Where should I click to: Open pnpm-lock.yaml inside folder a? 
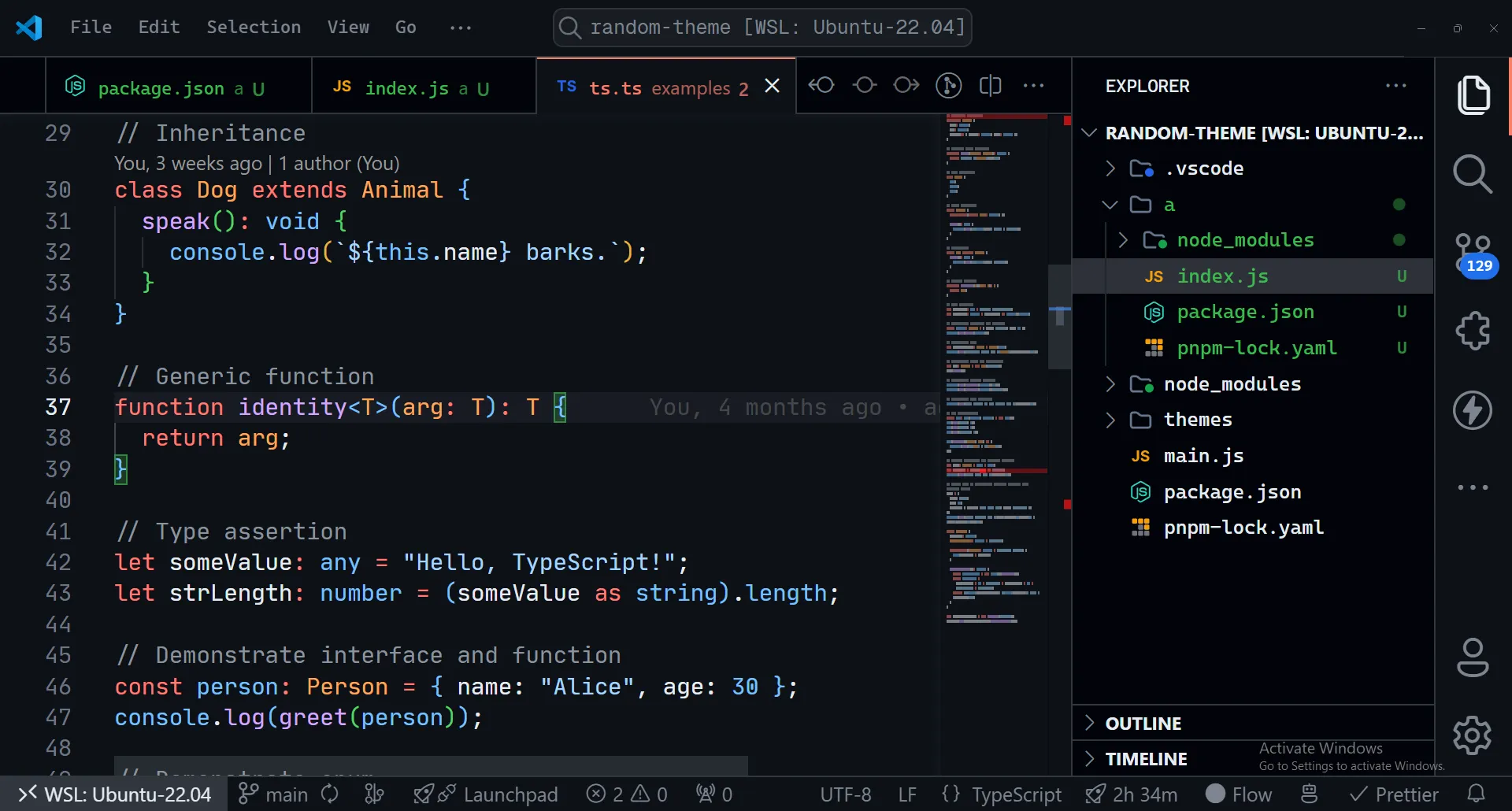[x=1253, y=348]
